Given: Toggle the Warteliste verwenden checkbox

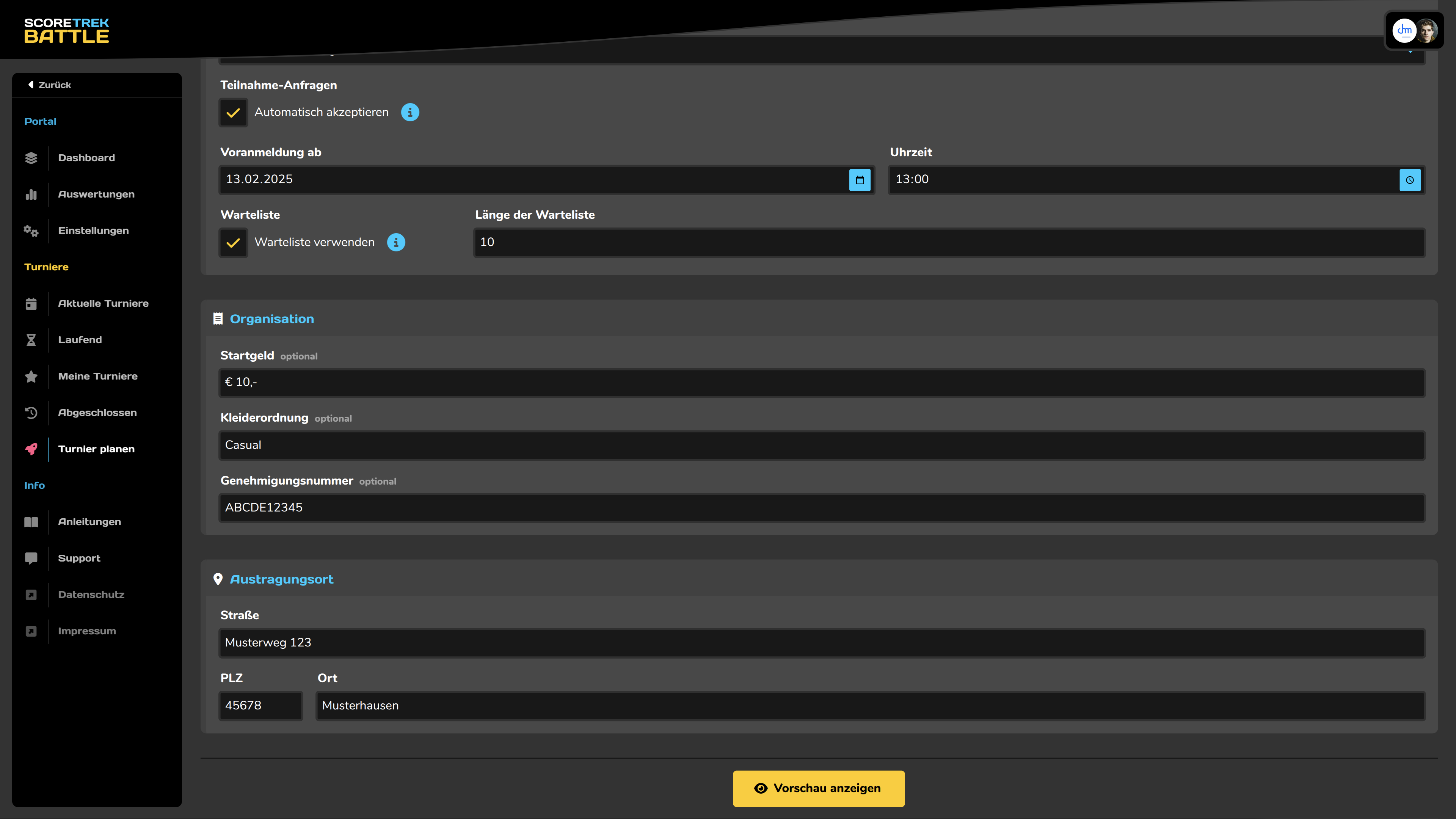Looking at the screenshot, I should pos(234,243).
